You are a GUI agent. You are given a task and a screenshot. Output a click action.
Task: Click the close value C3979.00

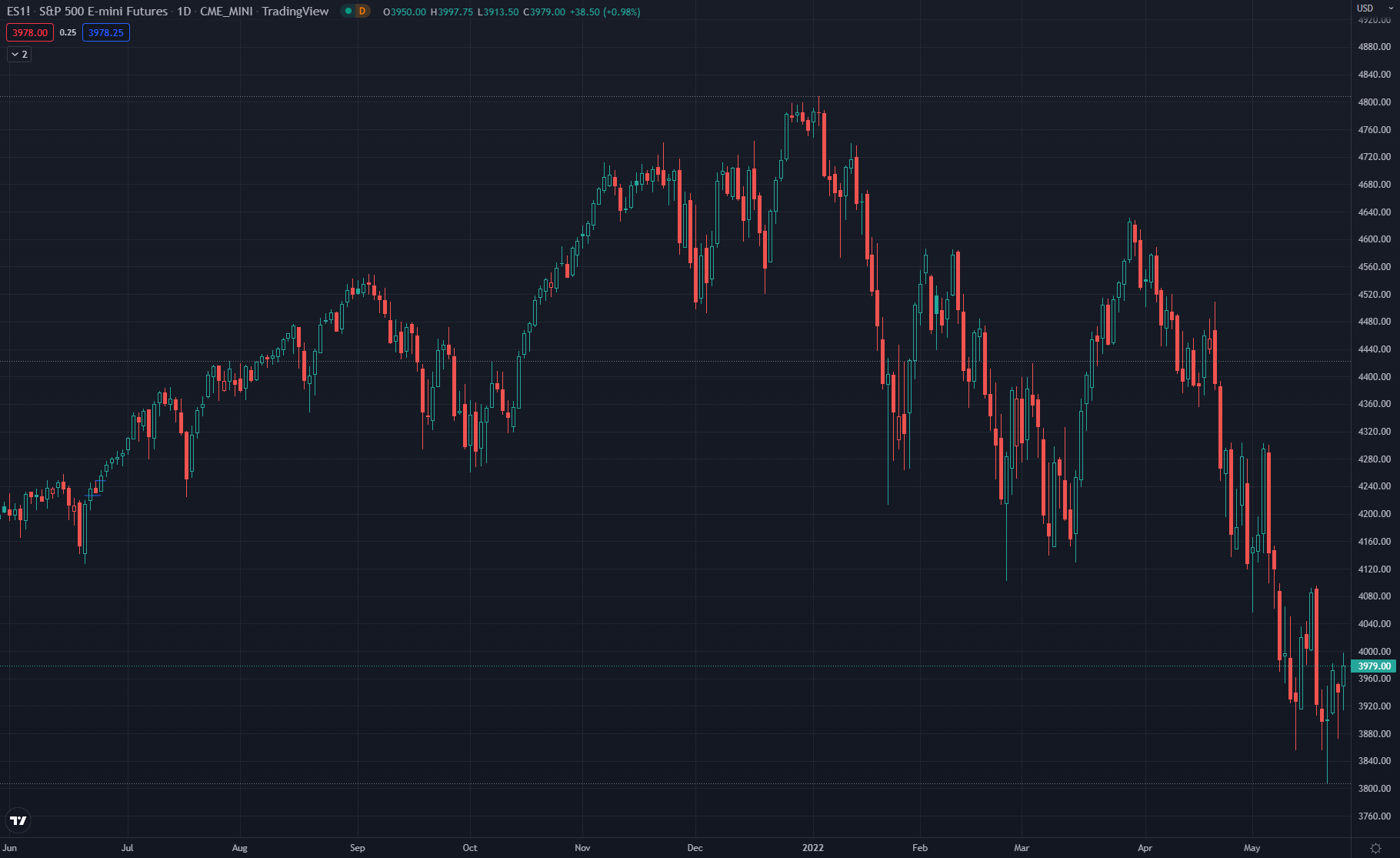[544, 12]
